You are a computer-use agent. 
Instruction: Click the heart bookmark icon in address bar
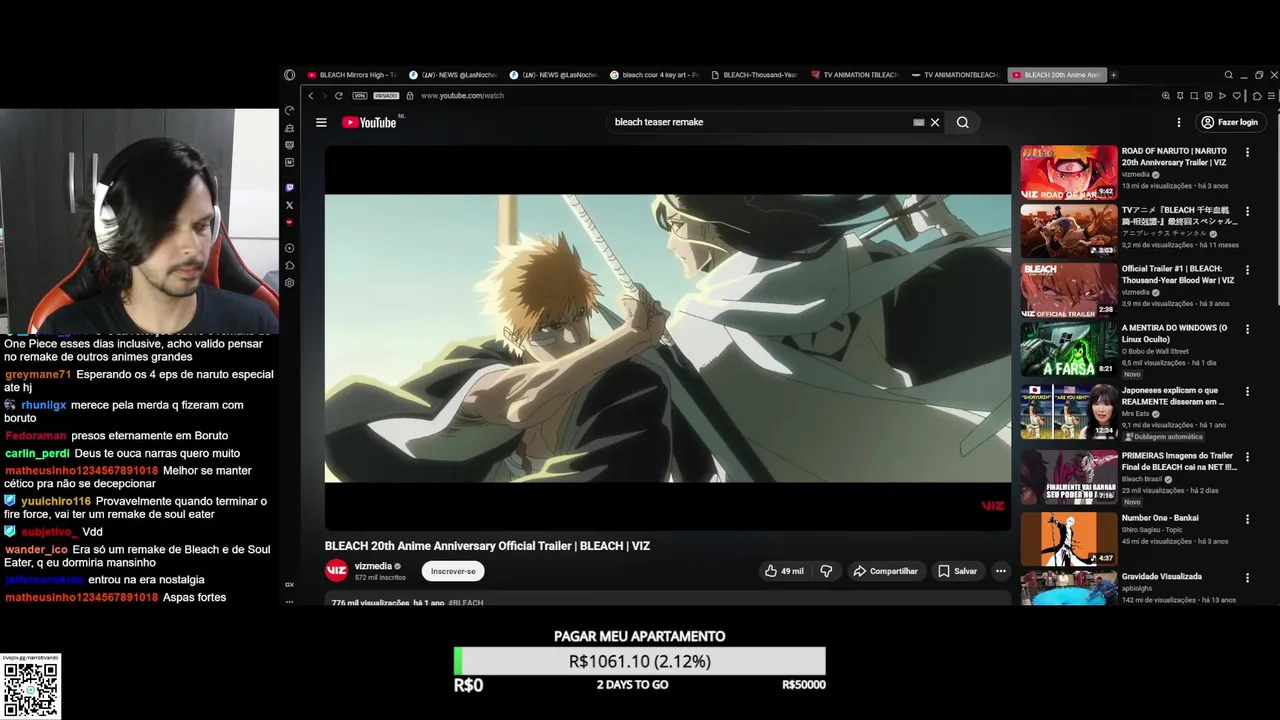pos(1237,96)
